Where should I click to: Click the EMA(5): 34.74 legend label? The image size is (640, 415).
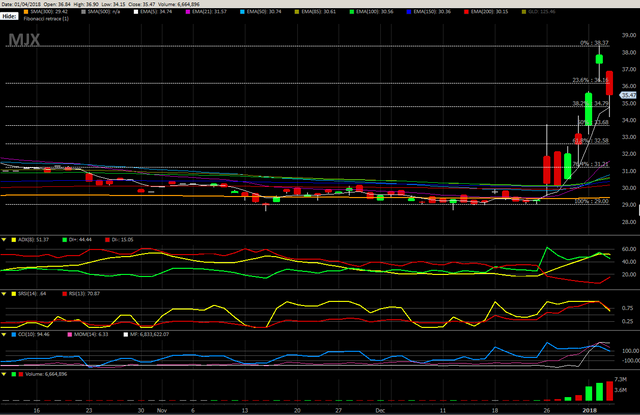156,12
